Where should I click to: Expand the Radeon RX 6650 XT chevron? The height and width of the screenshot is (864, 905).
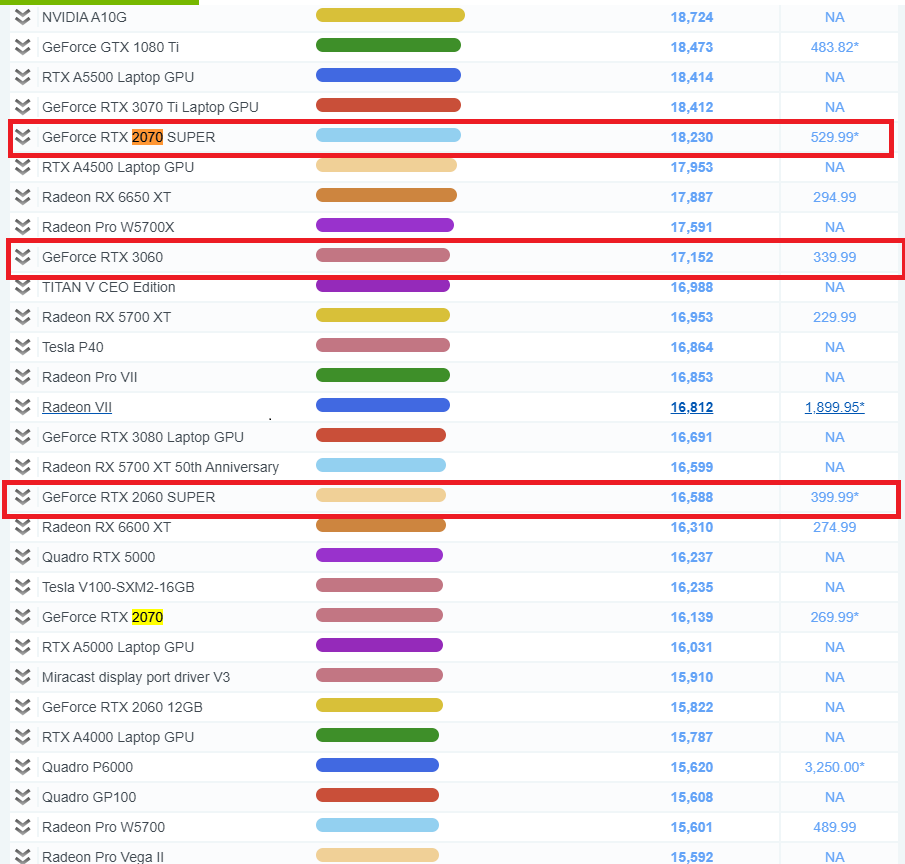(x=23, y=197)
